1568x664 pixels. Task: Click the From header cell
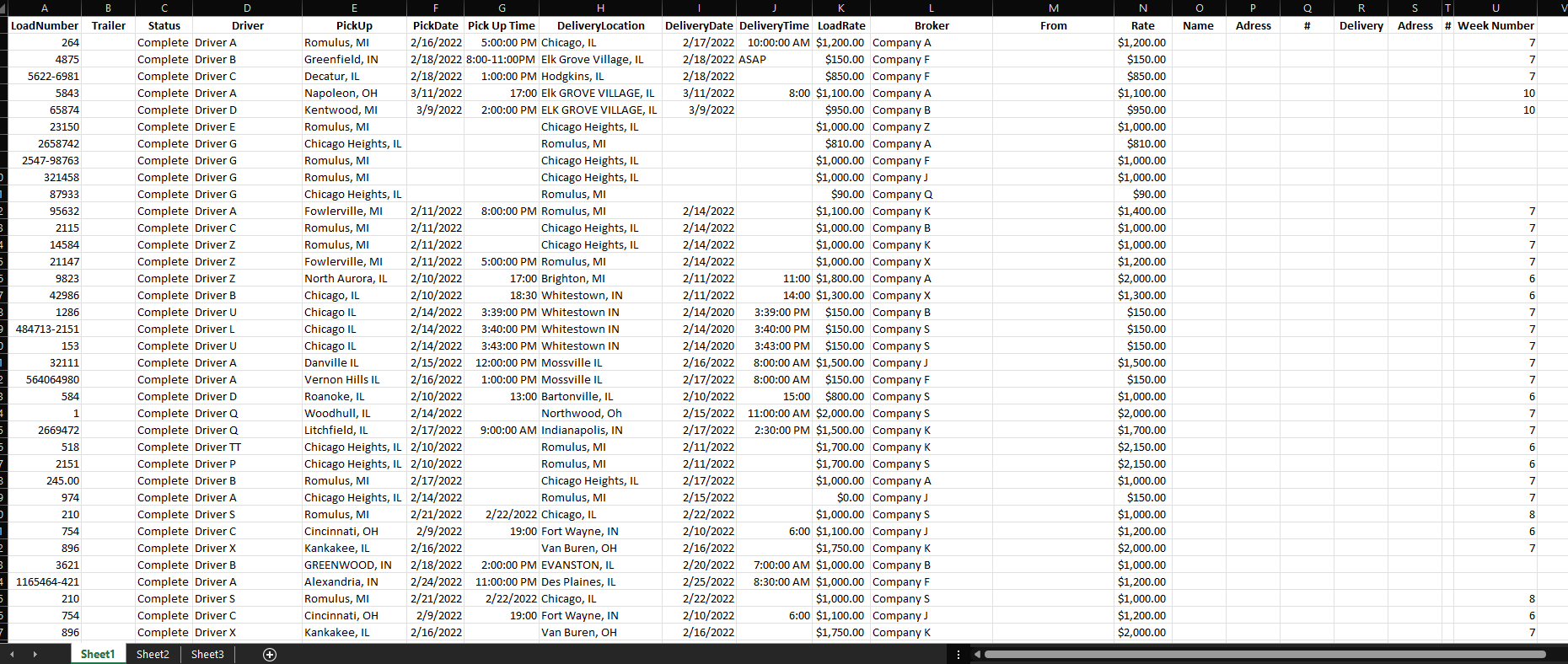tap(1054, 25)
